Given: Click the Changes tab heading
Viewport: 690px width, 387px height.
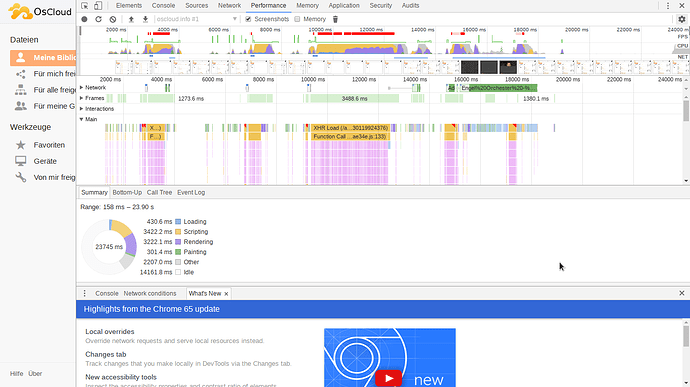Looking at the screenshot, I should coord(106,354).
